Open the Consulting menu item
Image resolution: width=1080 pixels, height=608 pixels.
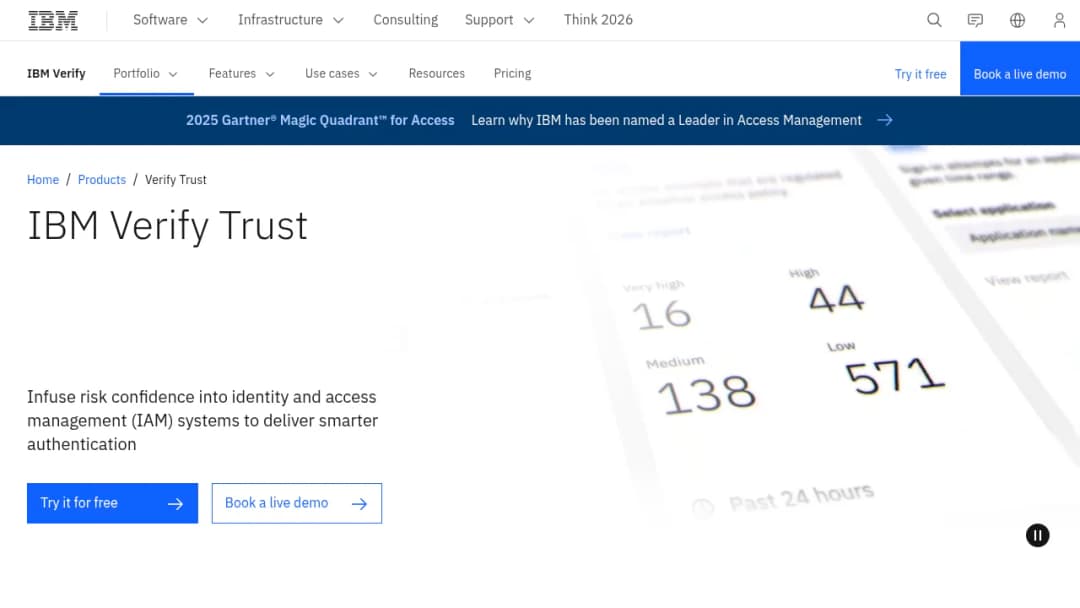(406, 20)
